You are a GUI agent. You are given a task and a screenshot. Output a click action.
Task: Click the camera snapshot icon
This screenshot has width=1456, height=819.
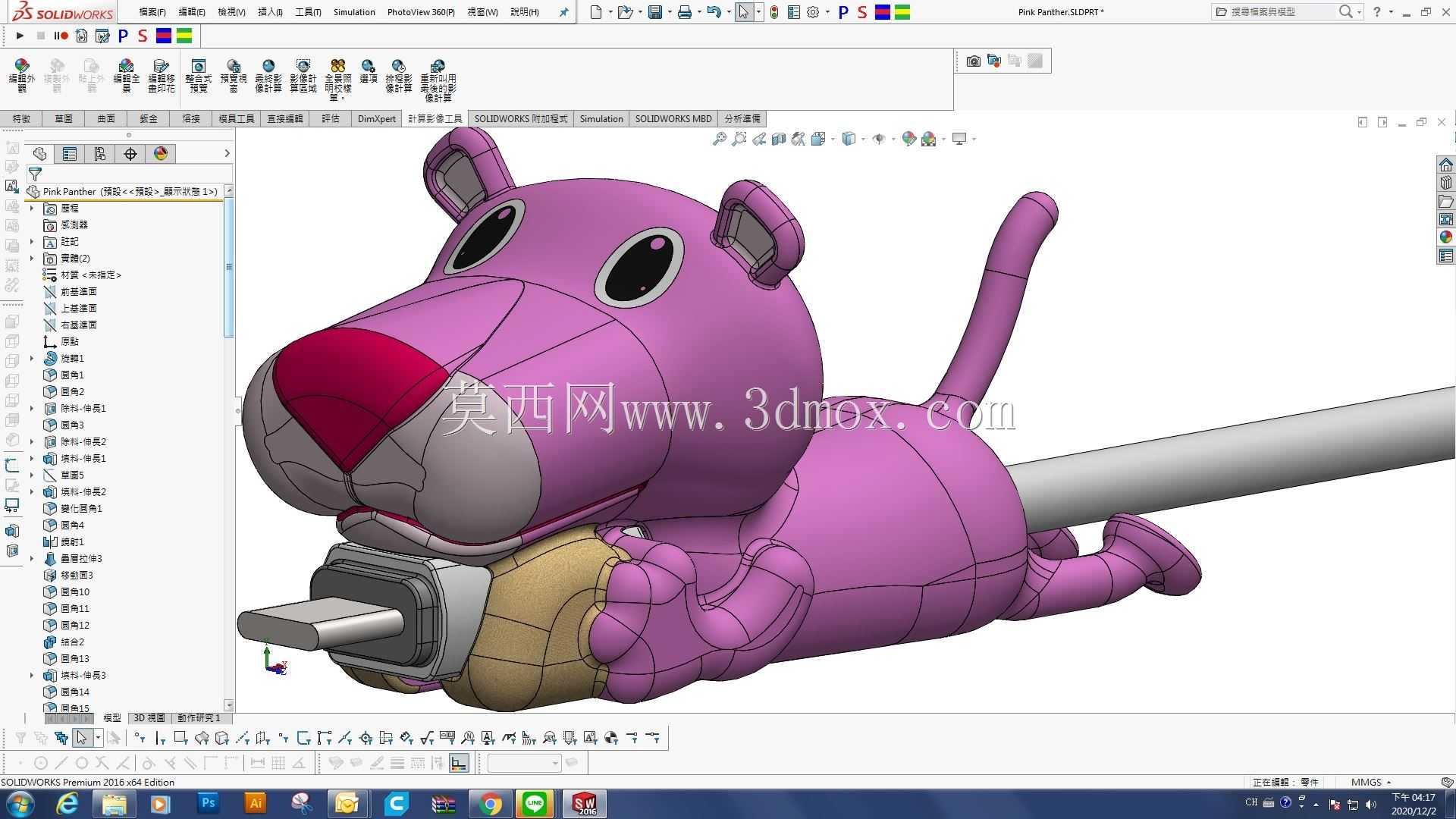[974, 61]
